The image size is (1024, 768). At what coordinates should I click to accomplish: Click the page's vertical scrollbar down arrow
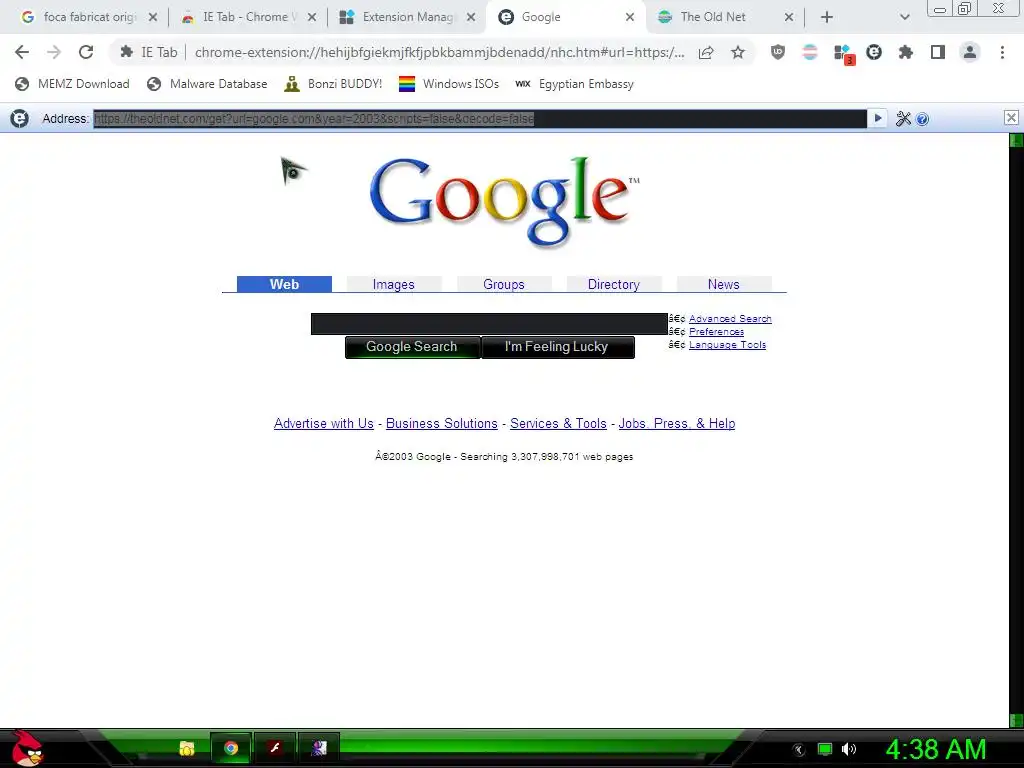pyautogui.click(x=1017, y=720)
